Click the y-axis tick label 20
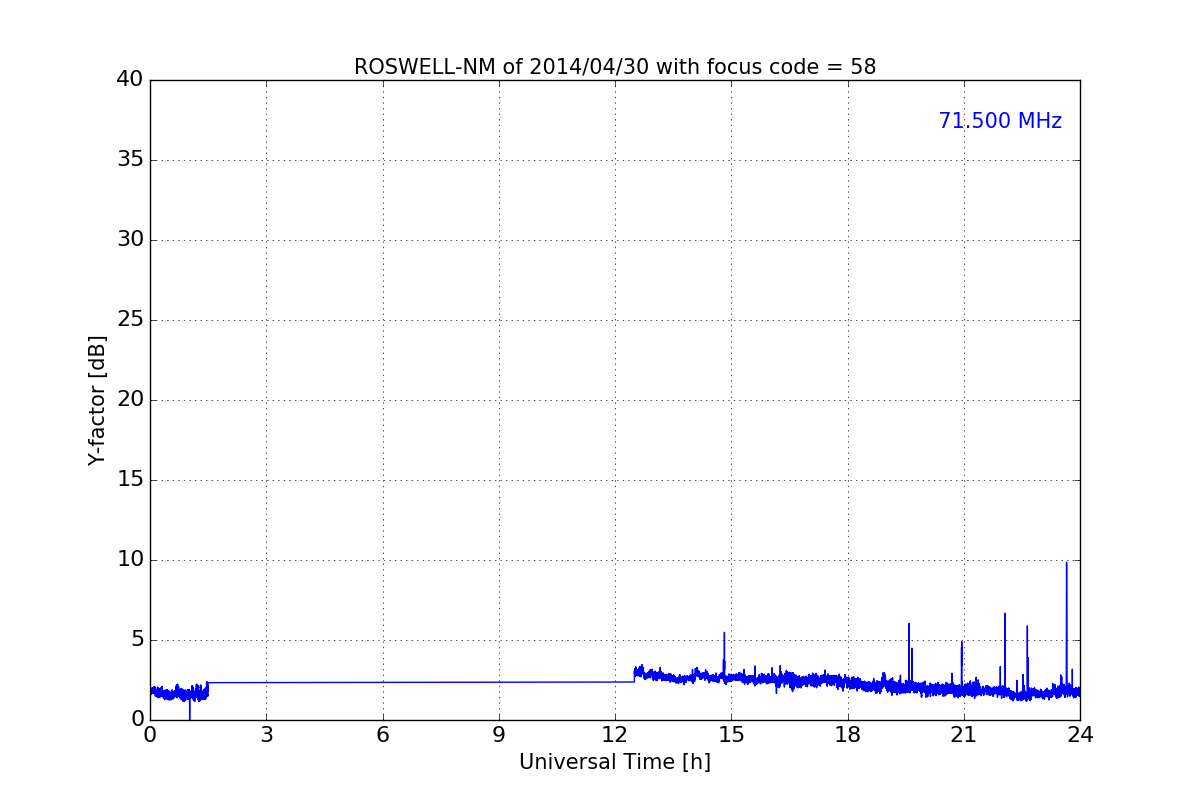Image resolution: width=1200 pixels, height=800 pixels. click(130, 400)
